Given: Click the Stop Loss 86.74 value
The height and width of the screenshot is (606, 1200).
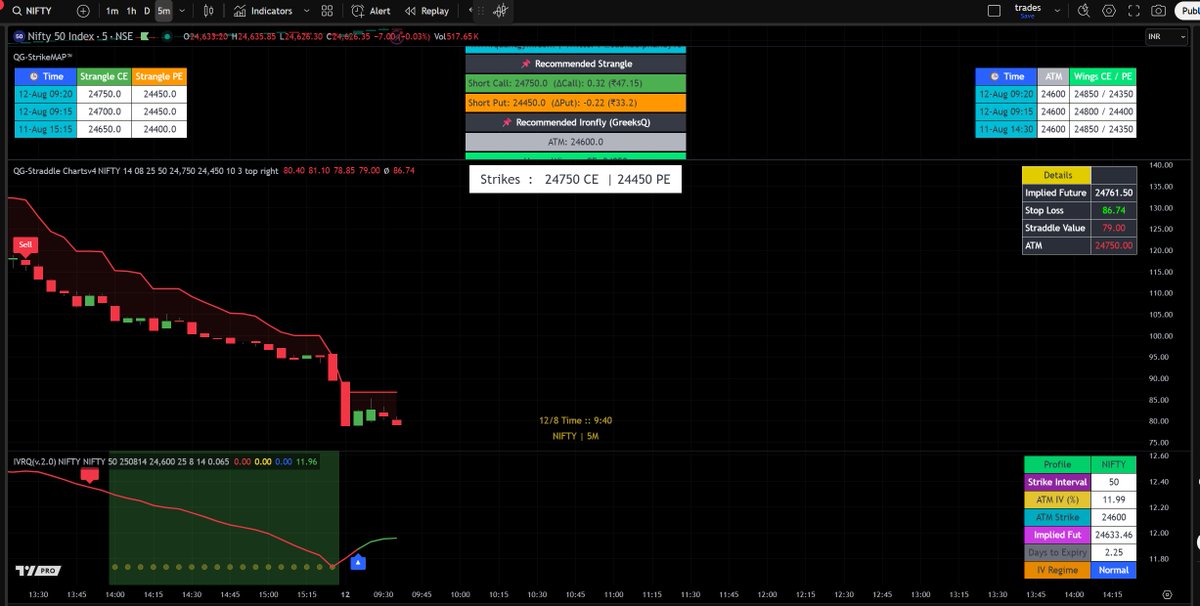Looking at the screenshot, I should pyautogui.click(x=1114, y=211).
